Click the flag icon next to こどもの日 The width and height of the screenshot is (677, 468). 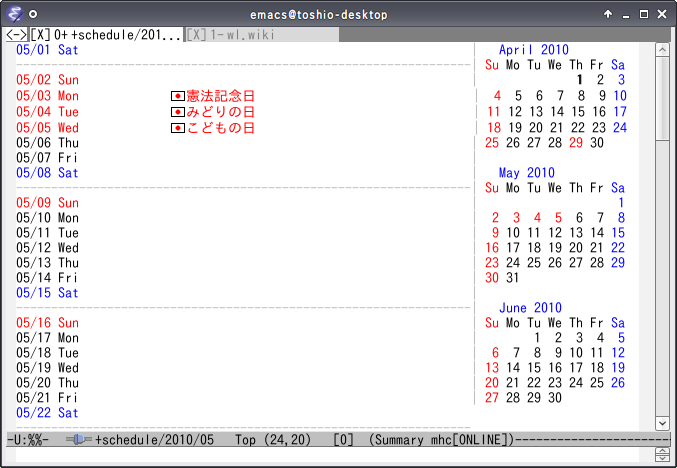(178, 128)
